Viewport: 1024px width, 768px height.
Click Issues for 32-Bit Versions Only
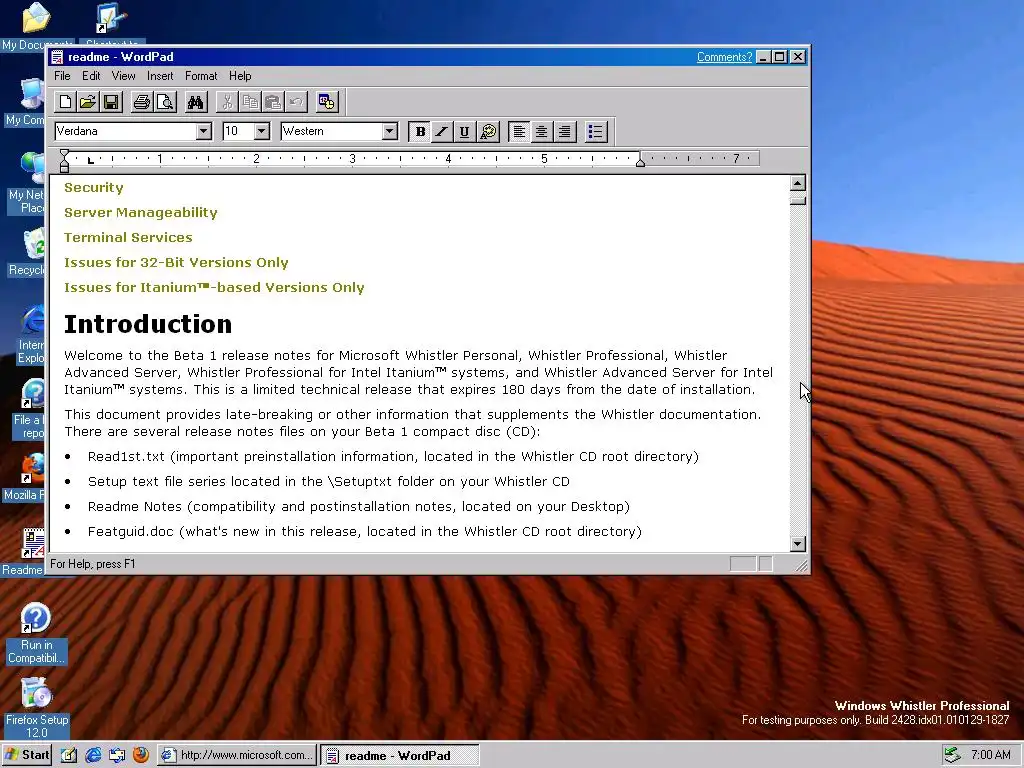point(176,263)
